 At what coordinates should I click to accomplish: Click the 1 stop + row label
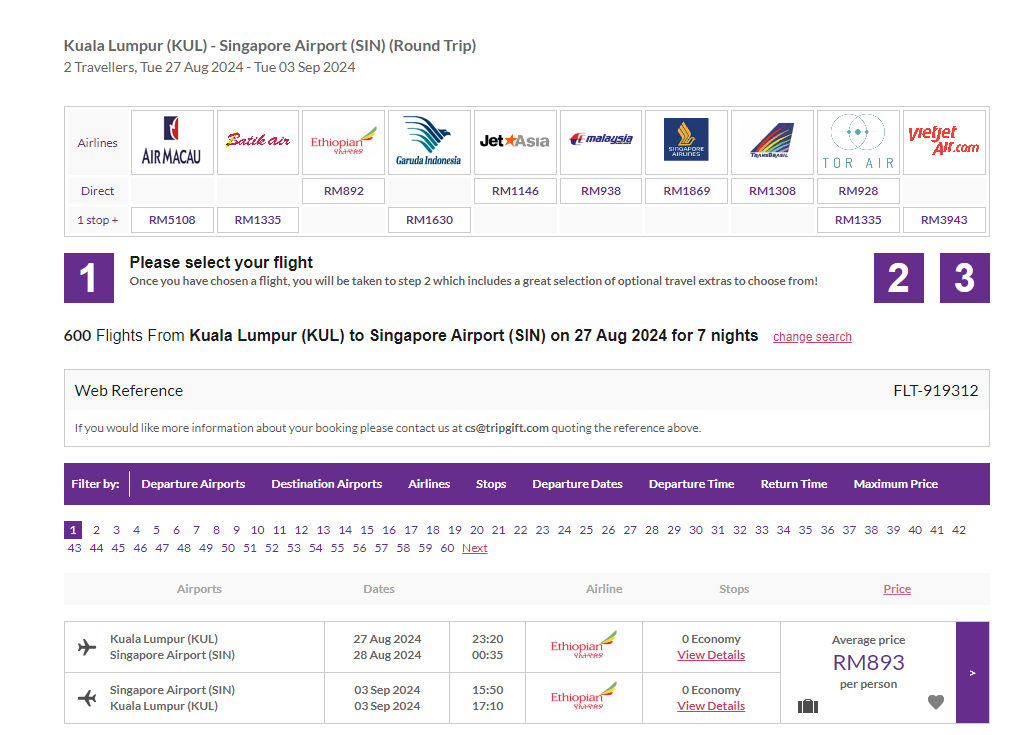click(98, 220)
